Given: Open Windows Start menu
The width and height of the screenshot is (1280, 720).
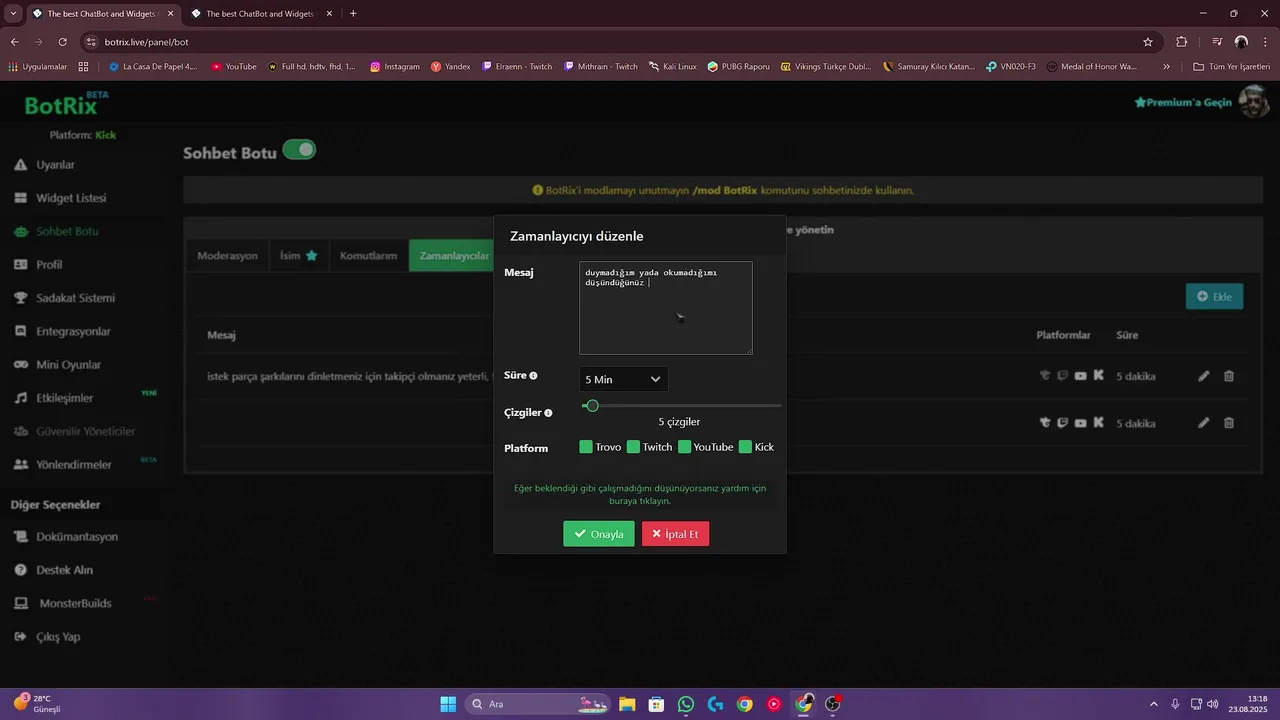Looking at the screenshot, I should pyautogui.click(x=448, y=704).
